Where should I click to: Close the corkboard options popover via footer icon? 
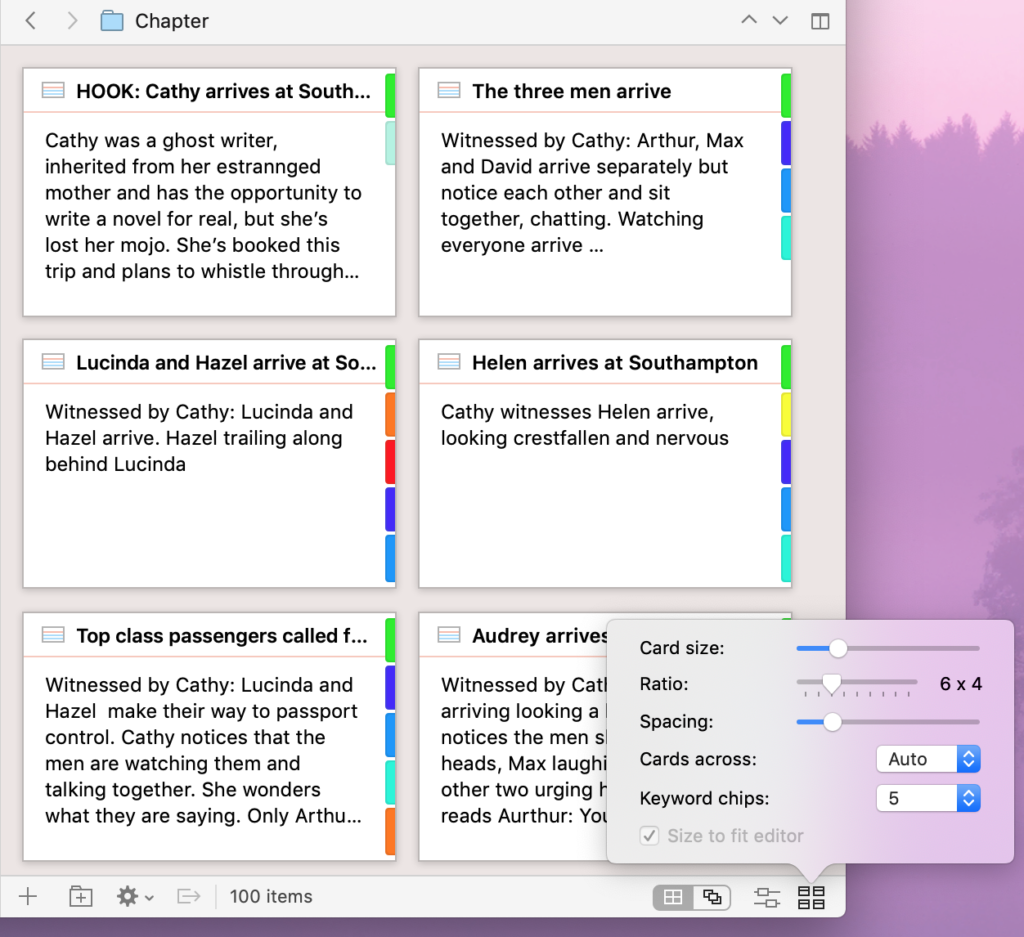811,898
